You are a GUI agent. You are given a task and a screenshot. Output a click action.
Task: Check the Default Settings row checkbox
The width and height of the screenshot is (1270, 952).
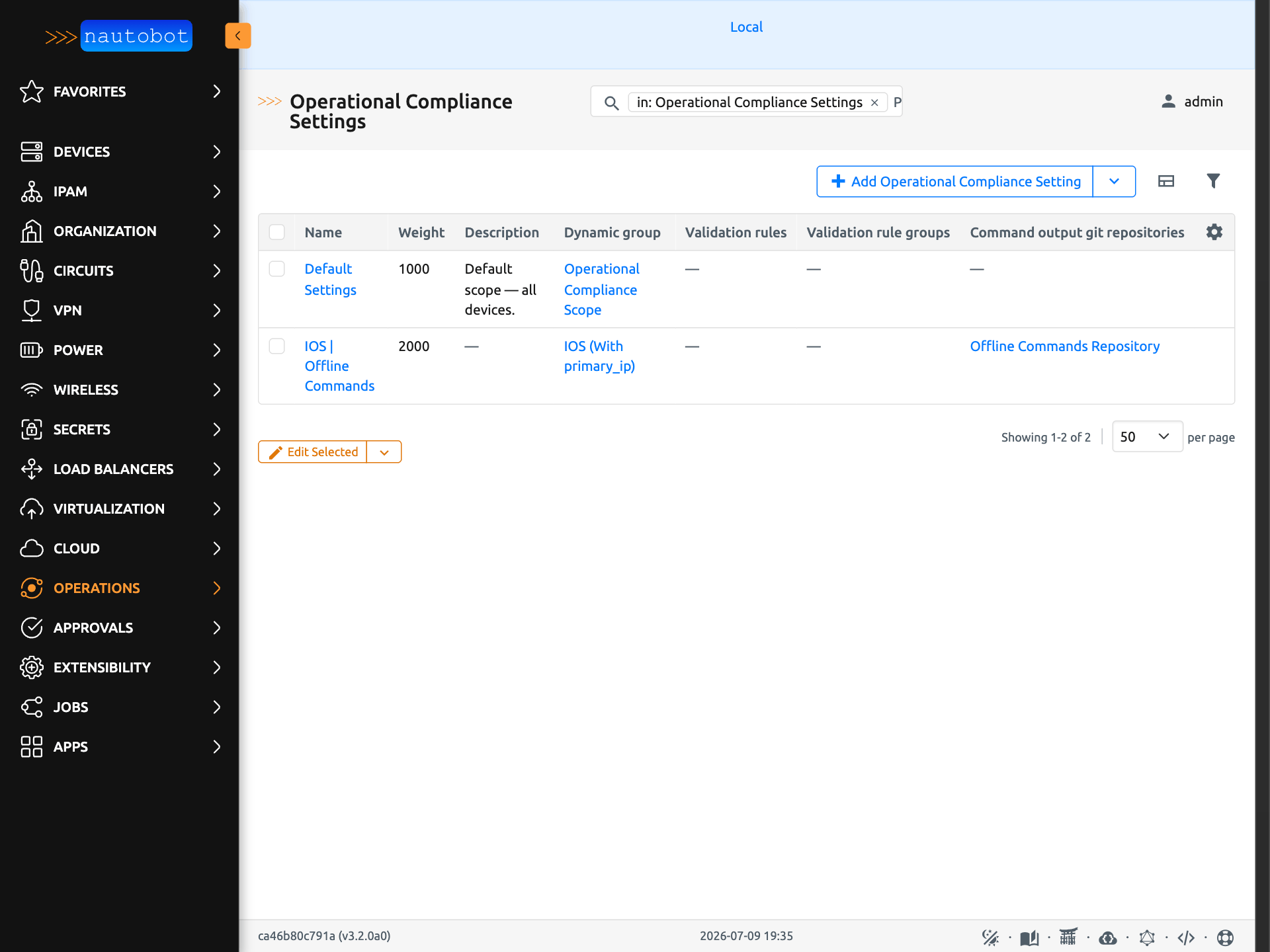pos(277,269)
